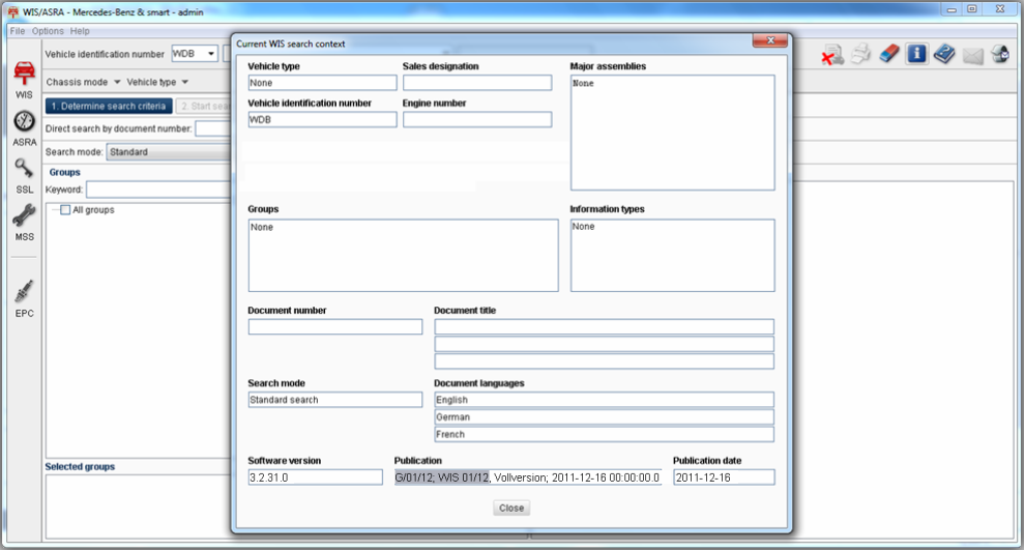Click the Software version 3.2.31.0 field
This screenshot has height=550, width=1024.
315,477
